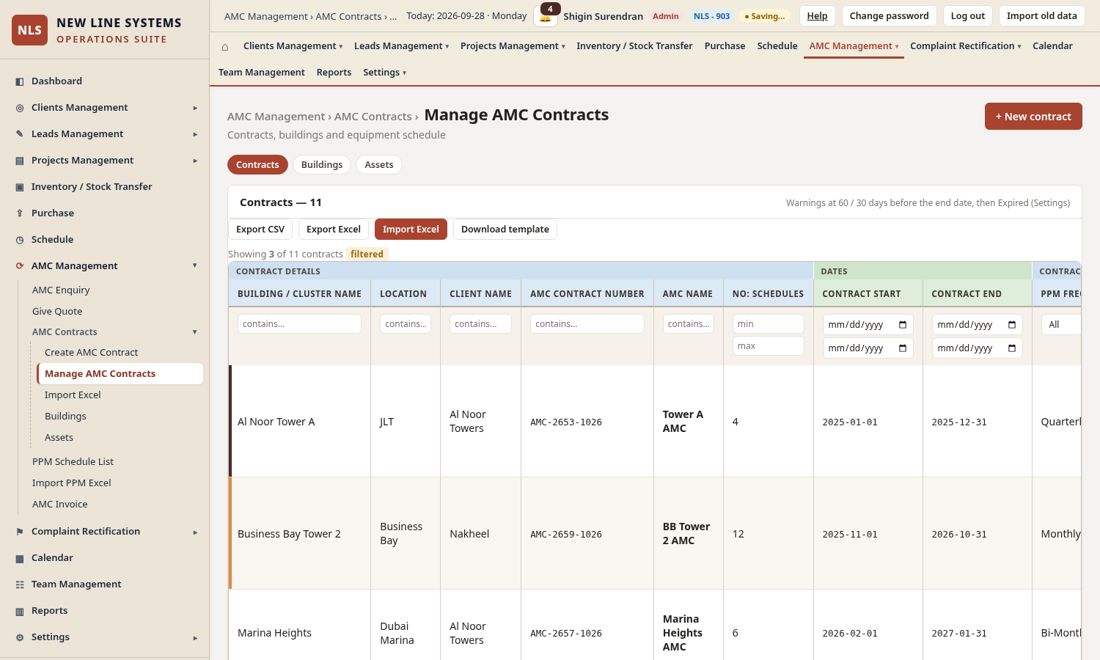Expand Leads Management in the sidebar
The height and width of the screenshot is (660, 1100).
pyautogui.click(x=195, y=134)
